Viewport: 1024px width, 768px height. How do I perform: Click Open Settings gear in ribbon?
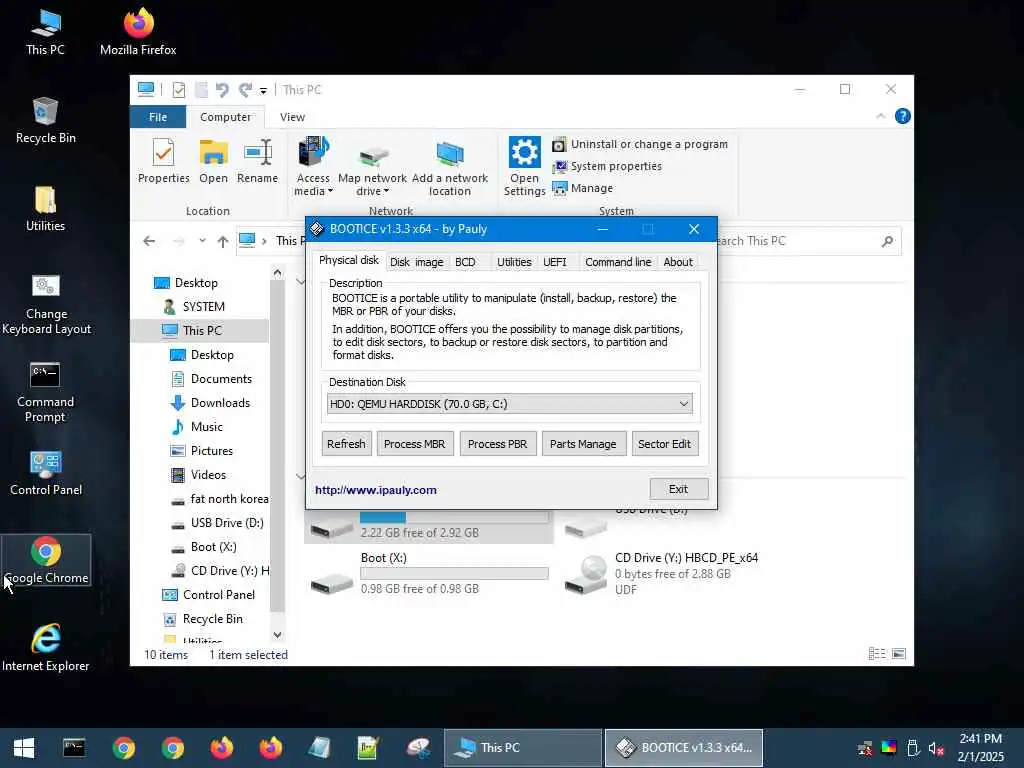(524, 167)
